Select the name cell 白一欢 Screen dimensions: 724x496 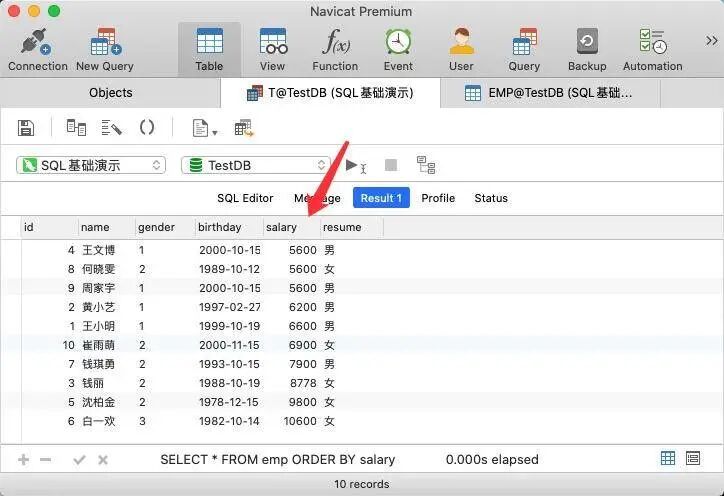click(98, 421)
